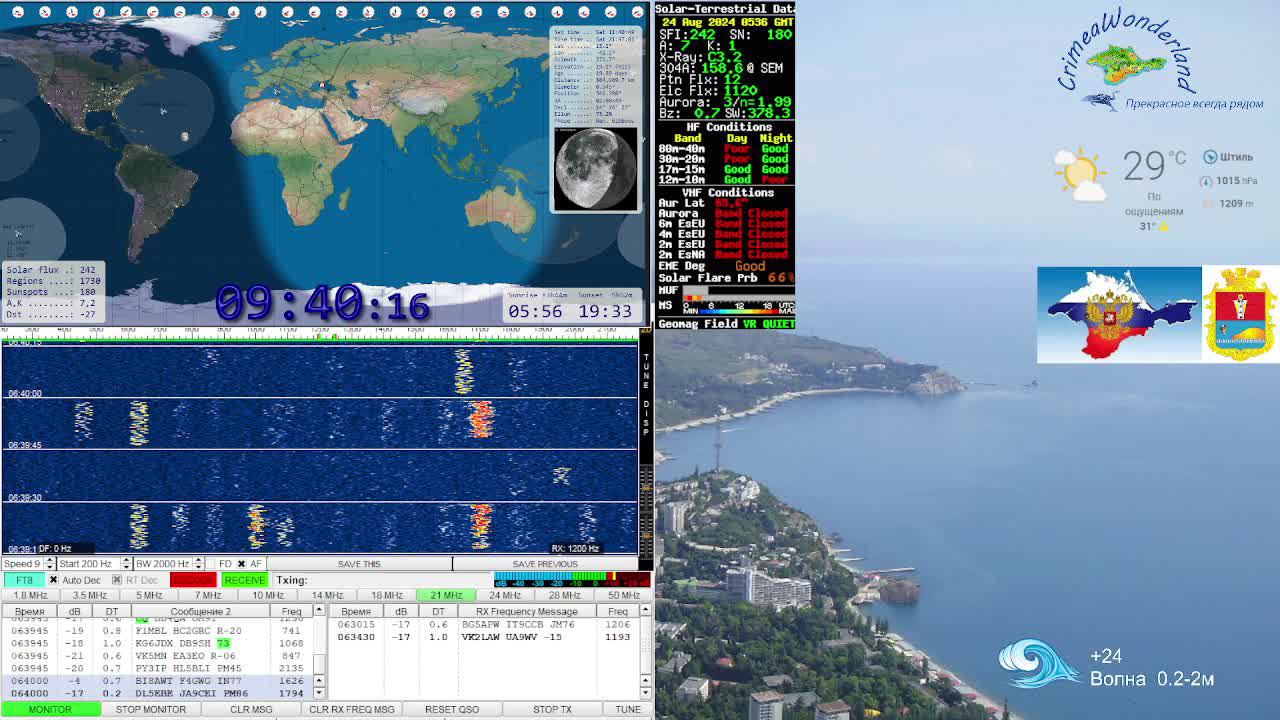Click the up arrow of the Сообщение 2 list scrollbar
The width and height of the screenshot is (1280, 720).
coord(319,611)
